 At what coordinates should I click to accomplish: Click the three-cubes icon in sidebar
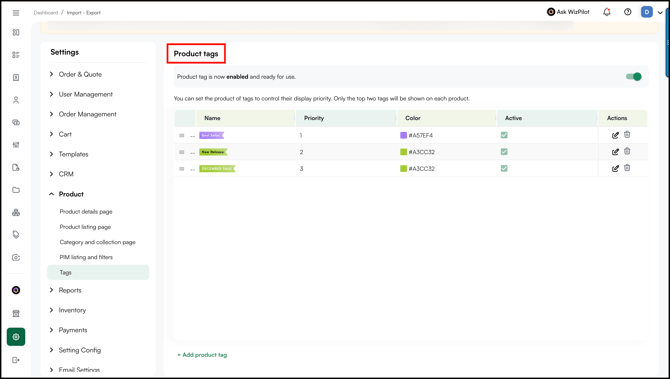16,212
